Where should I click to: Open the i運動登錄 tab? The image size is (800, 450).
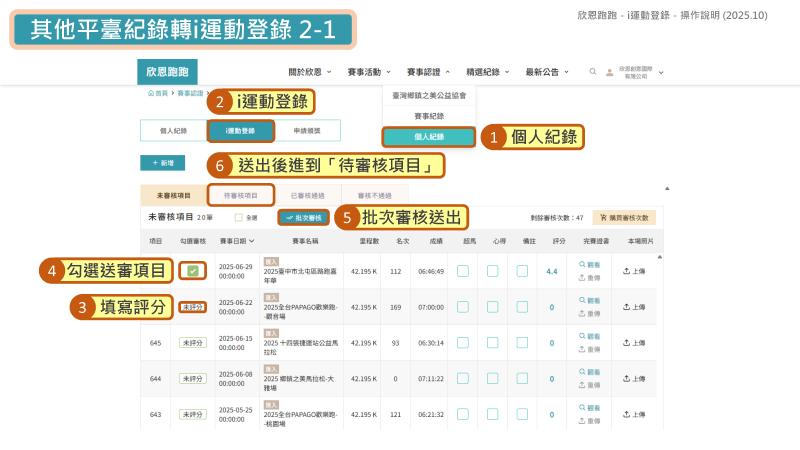(240, 131)
